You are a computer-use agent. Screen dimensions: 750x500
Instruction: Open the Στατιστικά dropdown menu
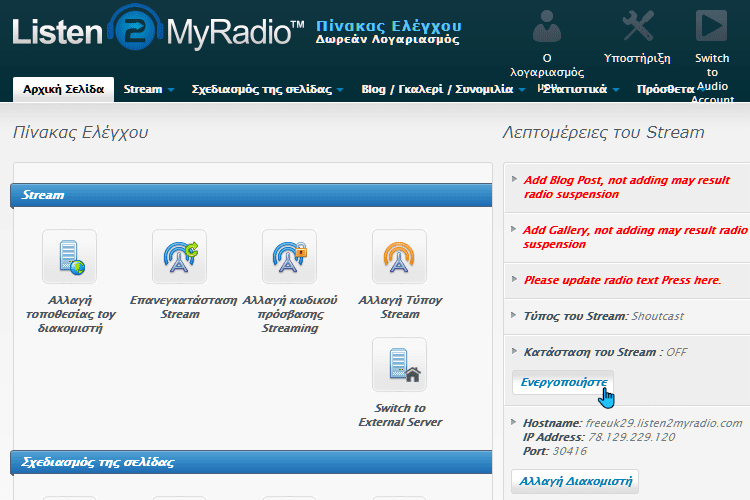click(581, 89)
